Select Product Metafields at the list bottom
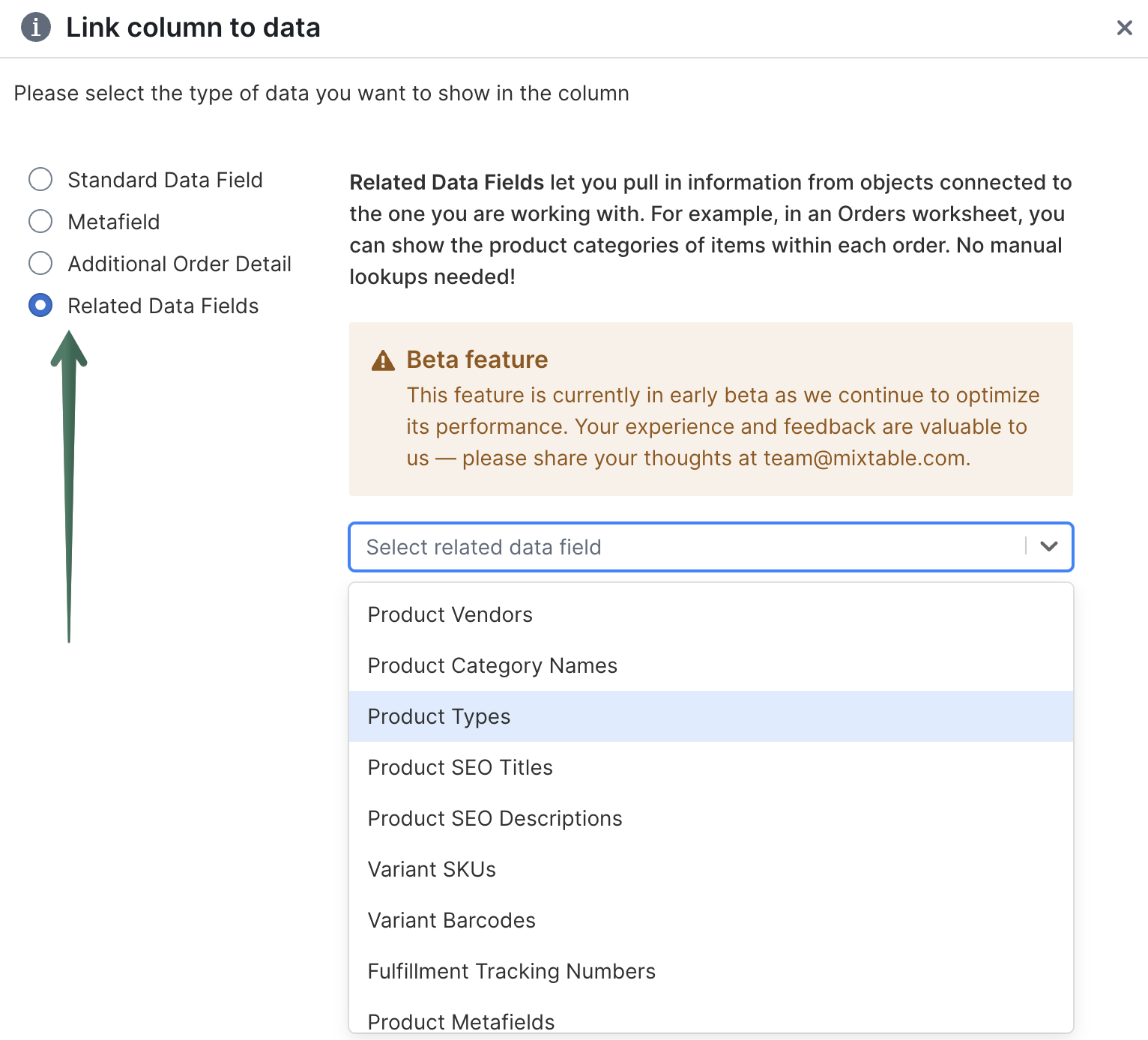The width and height of the screenshot is (1148, 1040). pyautogui.click(x=462, y=1021)
